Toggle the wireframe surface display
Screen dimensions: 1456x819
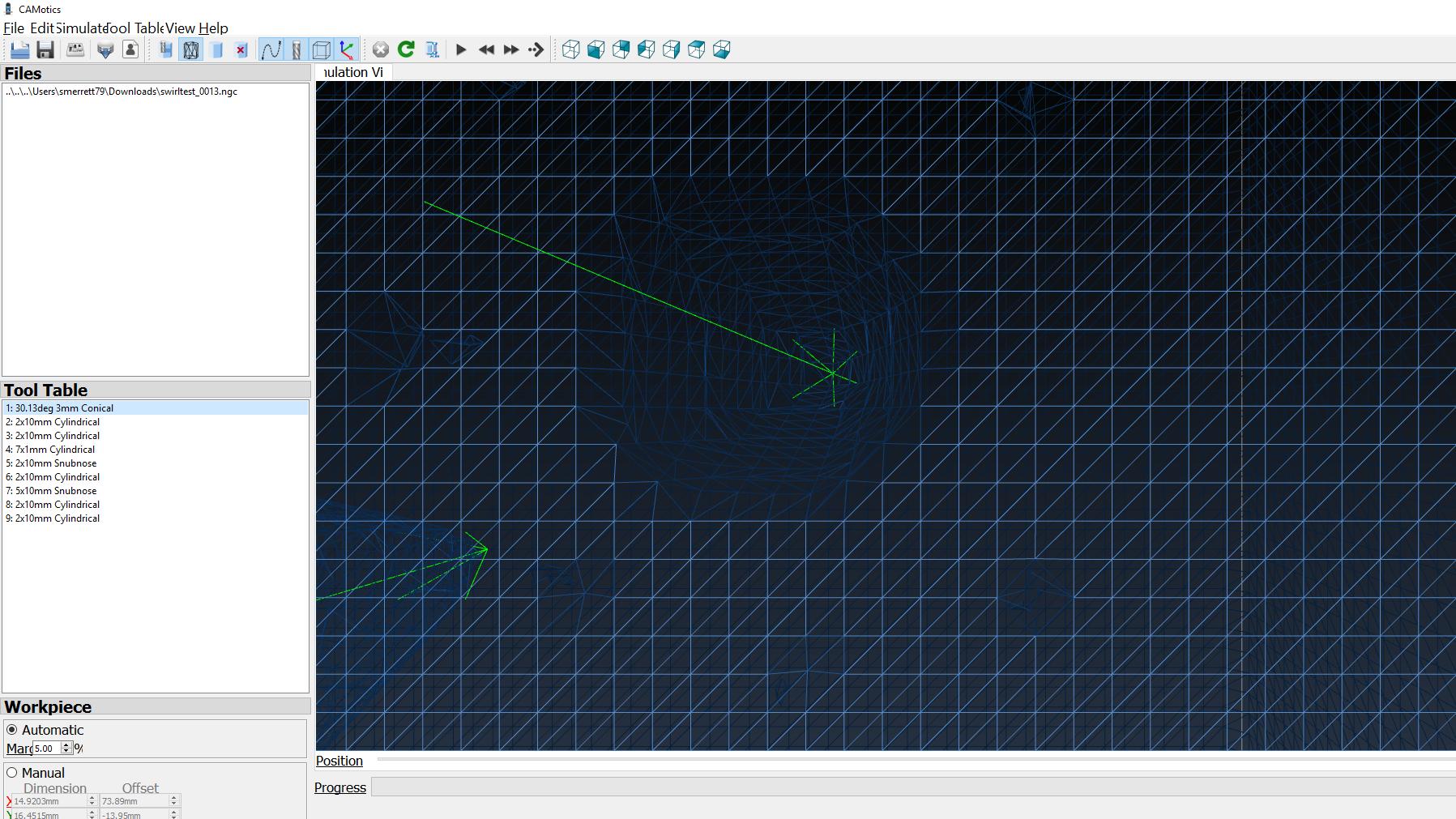[x=191, y=50]
